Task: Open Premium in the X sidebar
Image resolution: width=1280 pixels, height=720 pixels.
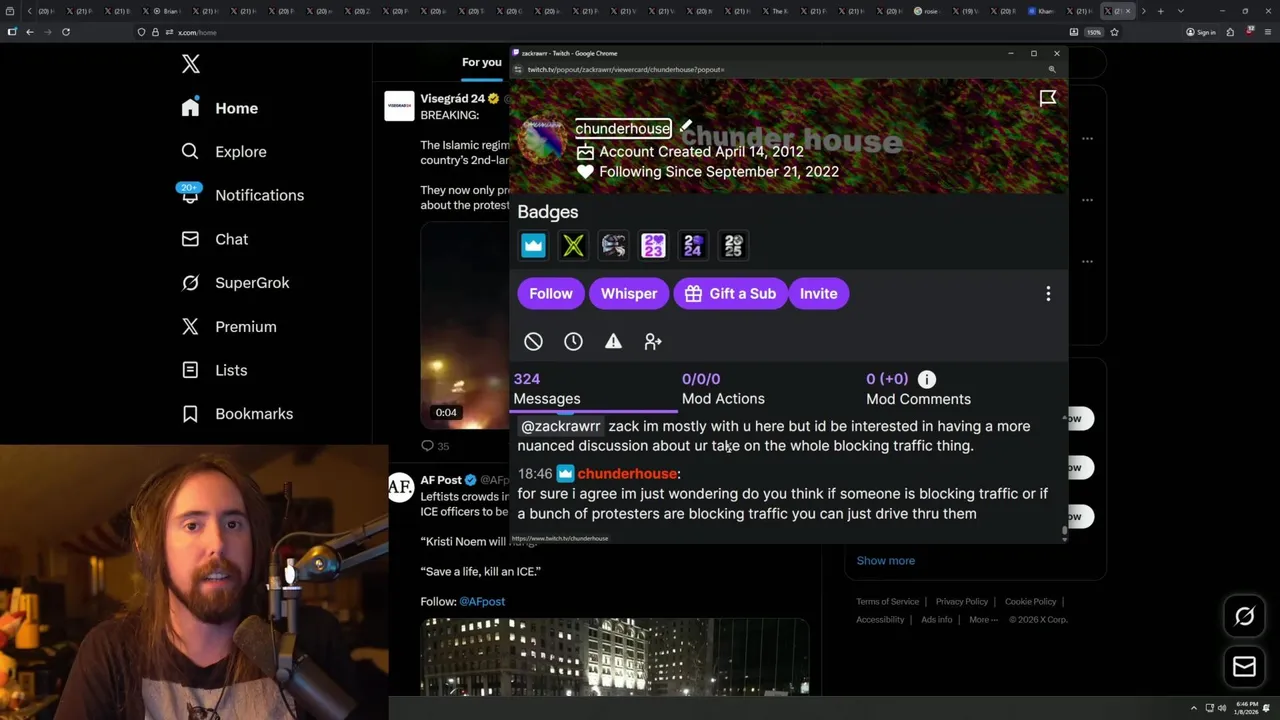Action: pyautogui.click(x=228, y=326)
